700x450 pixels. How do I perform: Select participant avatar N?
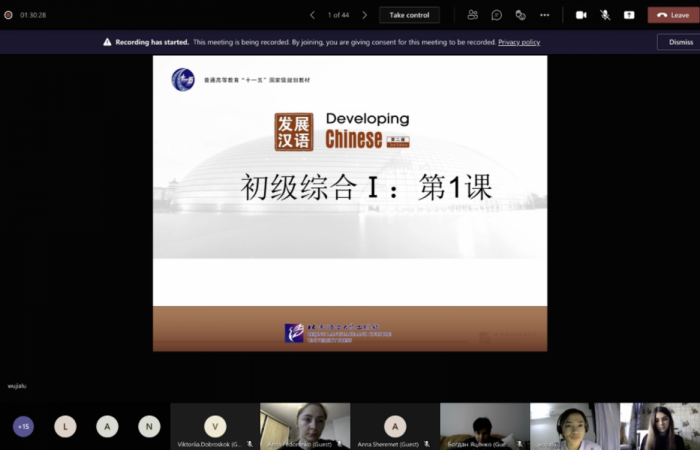point(149,426)
